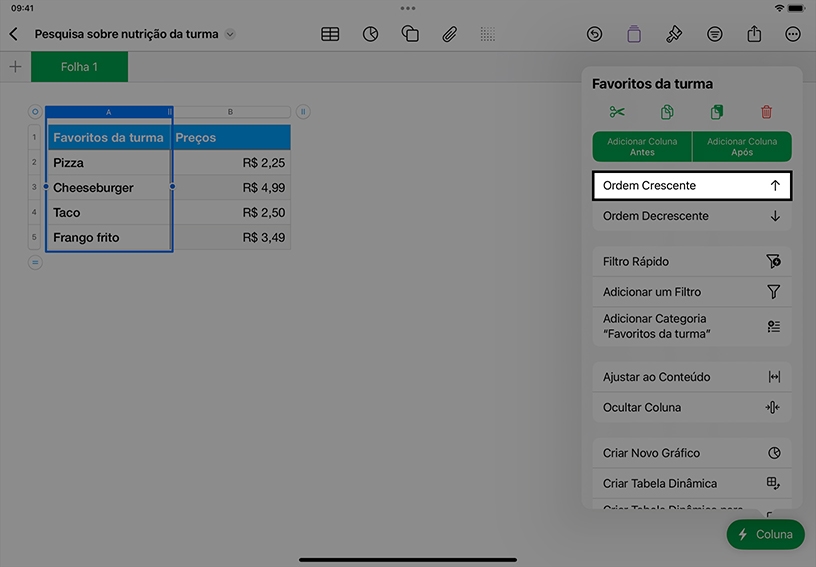
Task: Choose Filtro Rápido menu item
Action: pos(692,262)
